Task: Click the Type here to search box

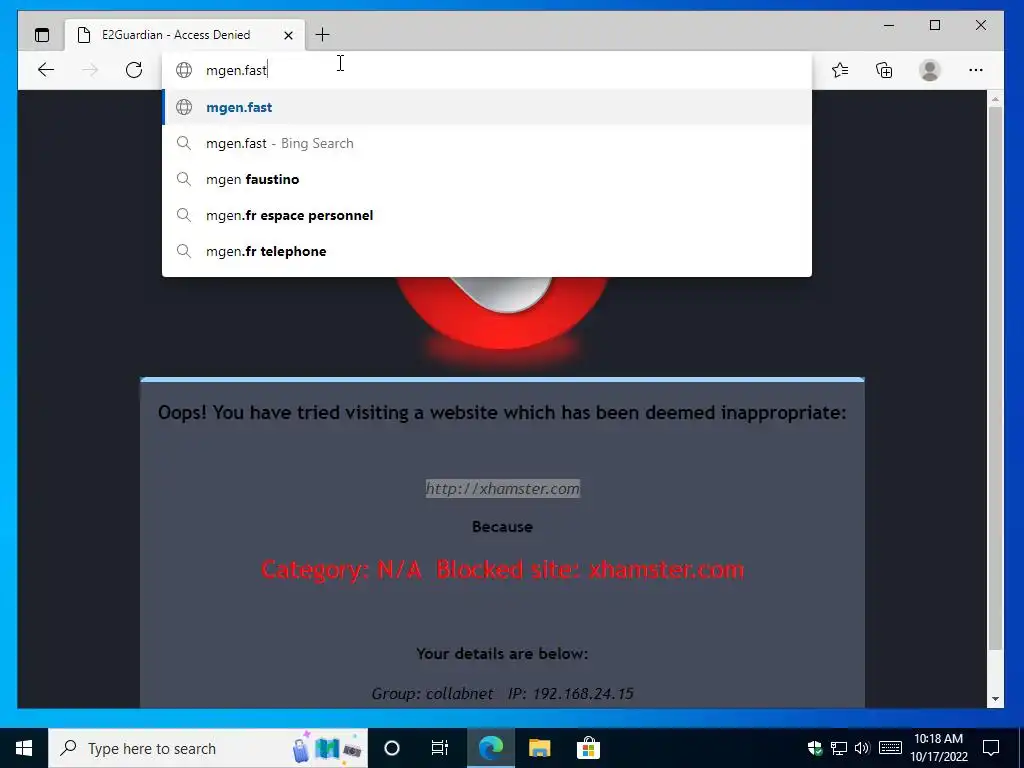Action: pyautogui.click(x=208, y=748)
